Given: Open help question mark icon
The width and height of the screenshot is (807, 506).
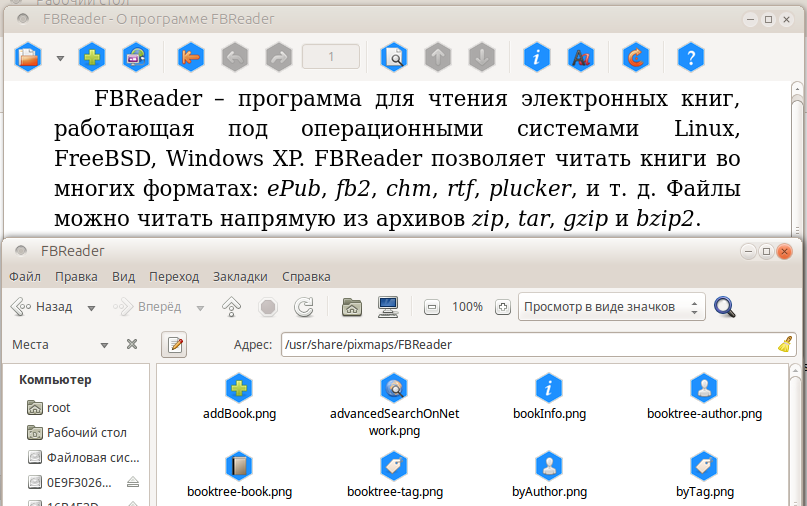Looking at the screenshot, I should pos(691,57).
